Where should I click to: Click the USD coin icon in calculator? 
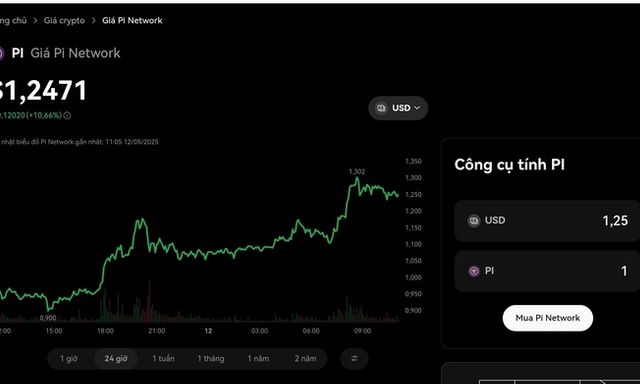tap(473, 220)
